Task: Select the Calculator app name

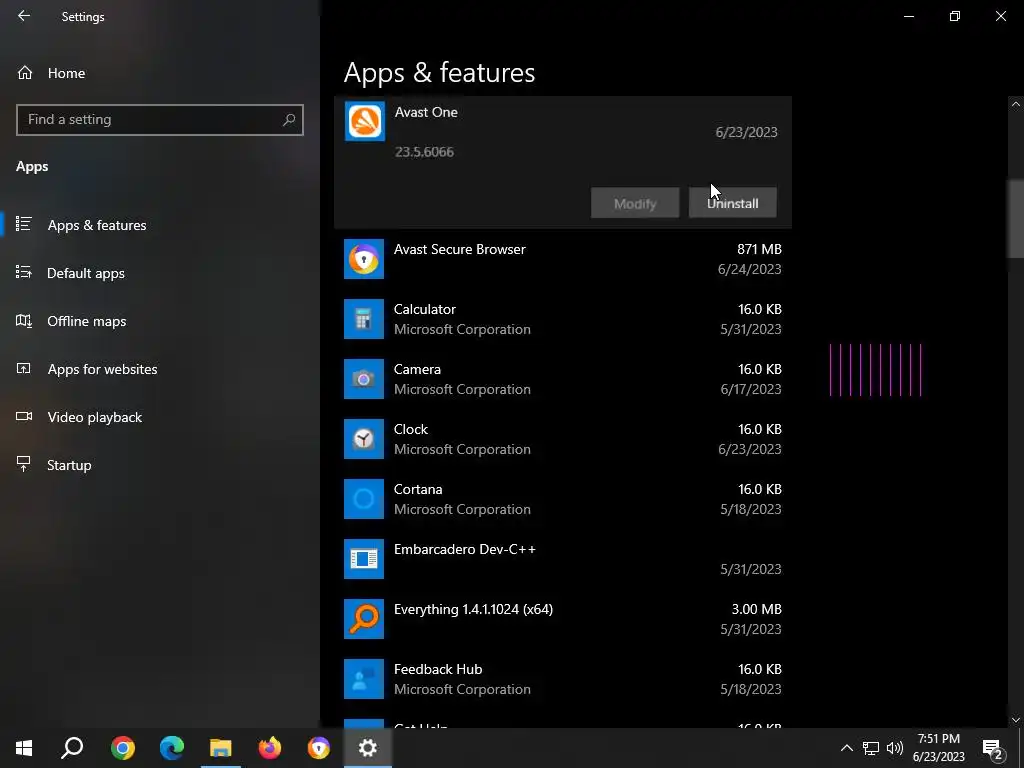Action: click(x=424, y=310)
